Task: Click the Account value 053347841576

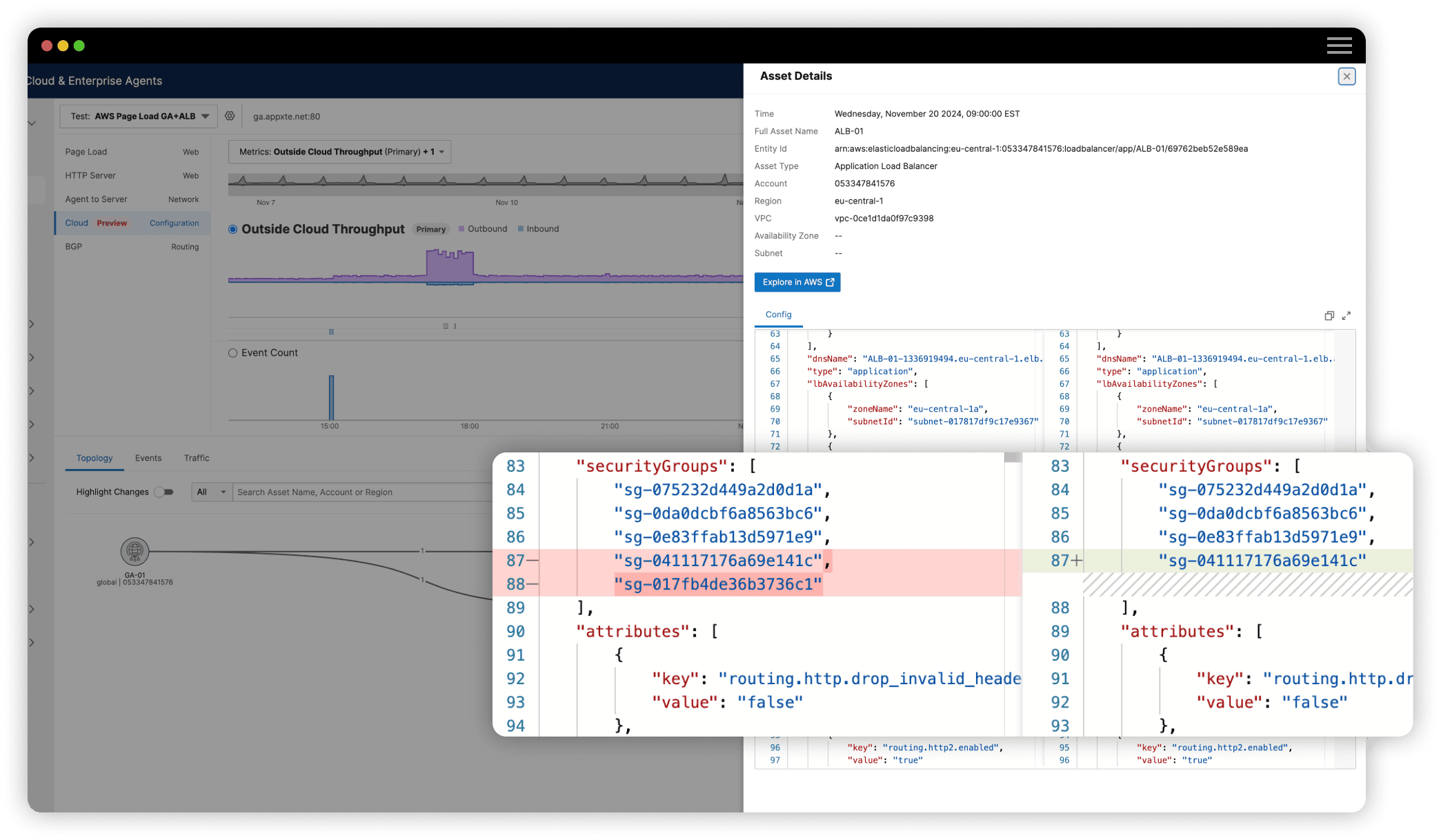Action: (864, 183)
